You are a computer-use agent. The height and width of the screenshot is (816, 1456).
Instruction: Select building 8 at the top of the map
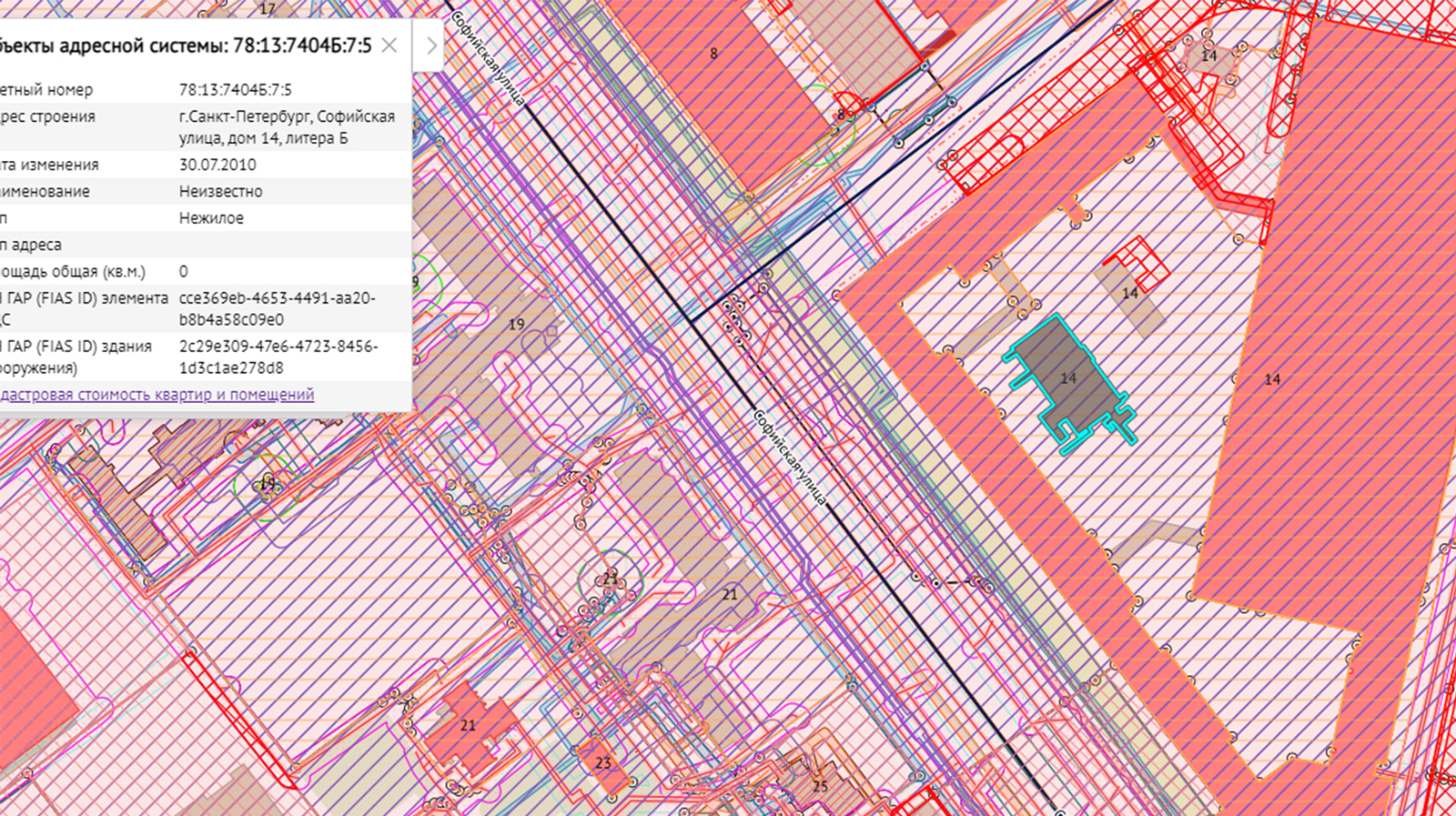coord(714,55)
